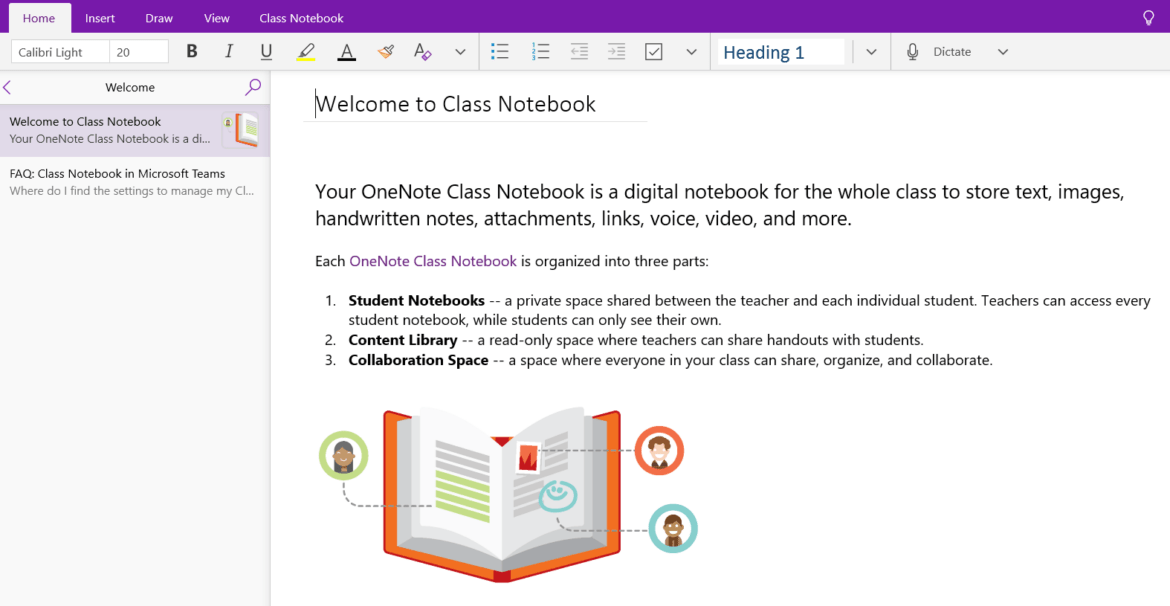Open the lightbulb Tell Me icon
This screenshot has width=1170, height=606.
click(x=1149, y=18)
